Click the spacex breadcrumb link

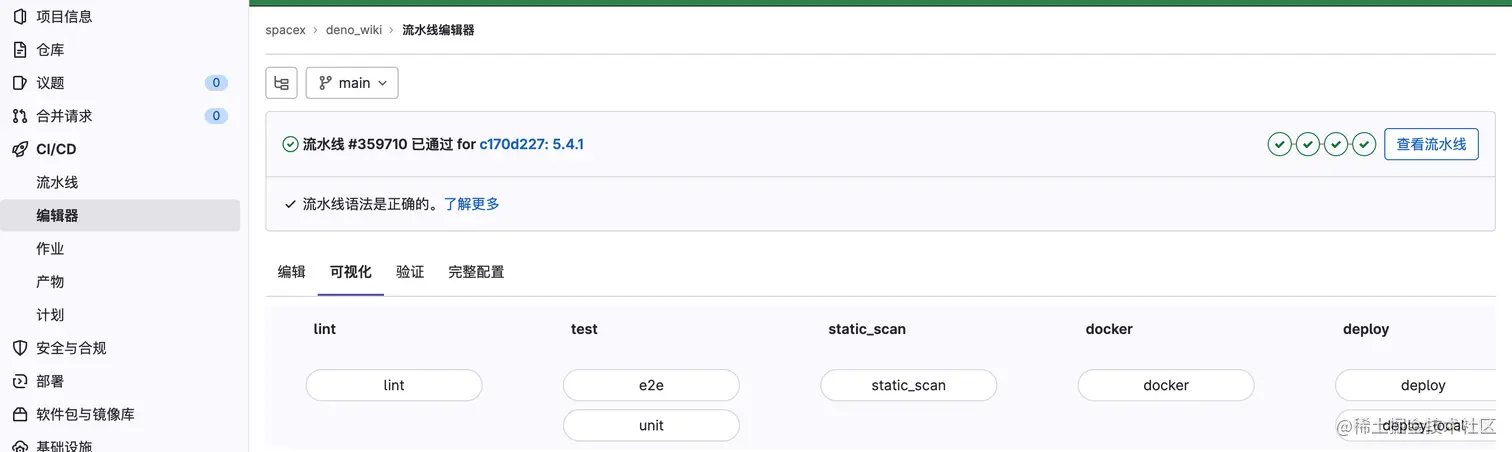coord(285,30)
